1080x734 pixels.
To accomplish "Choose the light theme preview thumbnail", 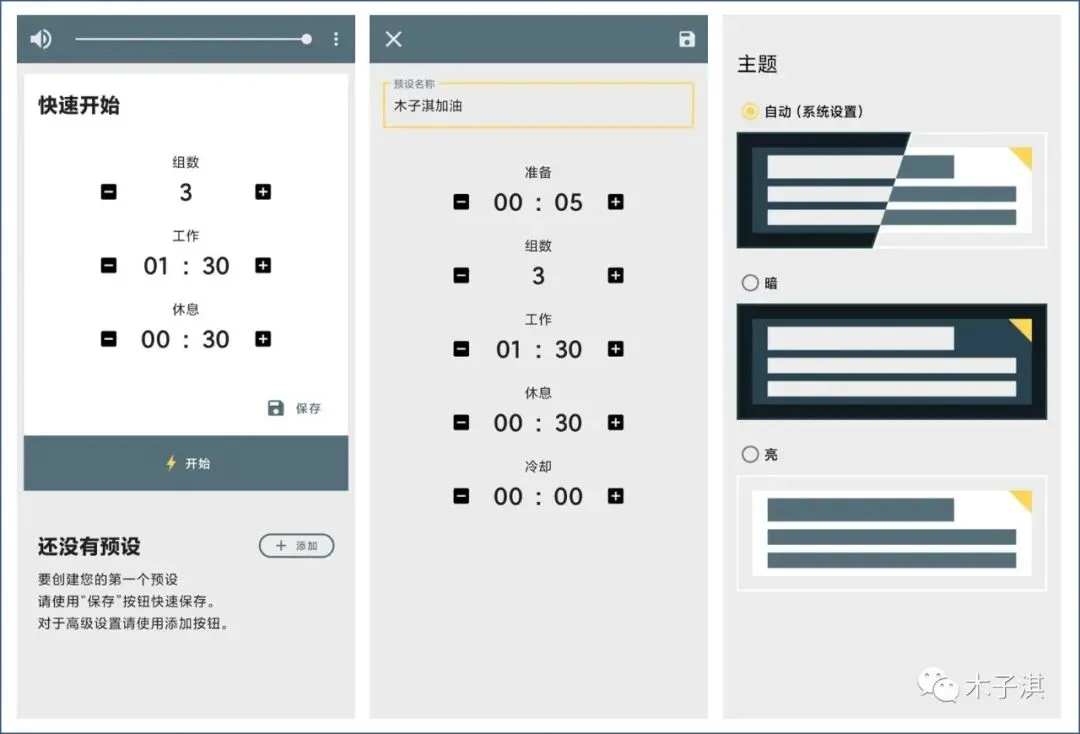I will click(x=892, y=533).
